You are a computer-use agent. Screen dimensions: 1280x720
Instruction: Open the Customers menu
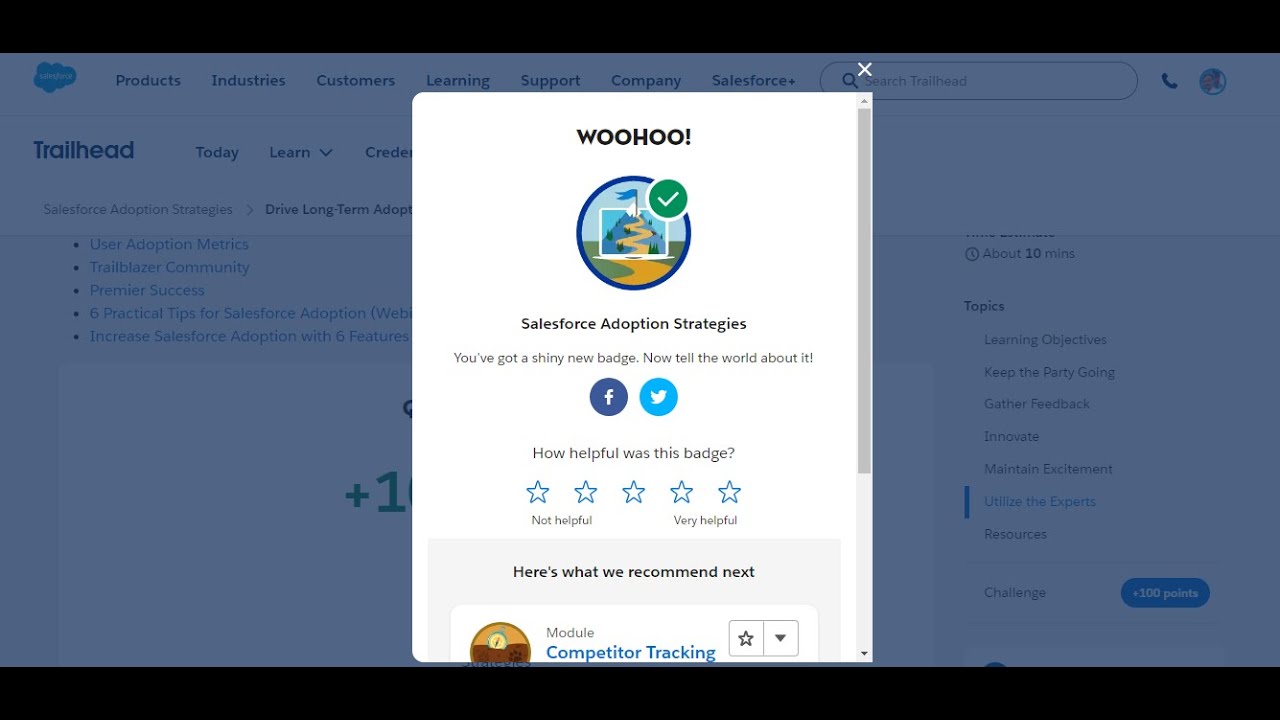pos(356,80)
